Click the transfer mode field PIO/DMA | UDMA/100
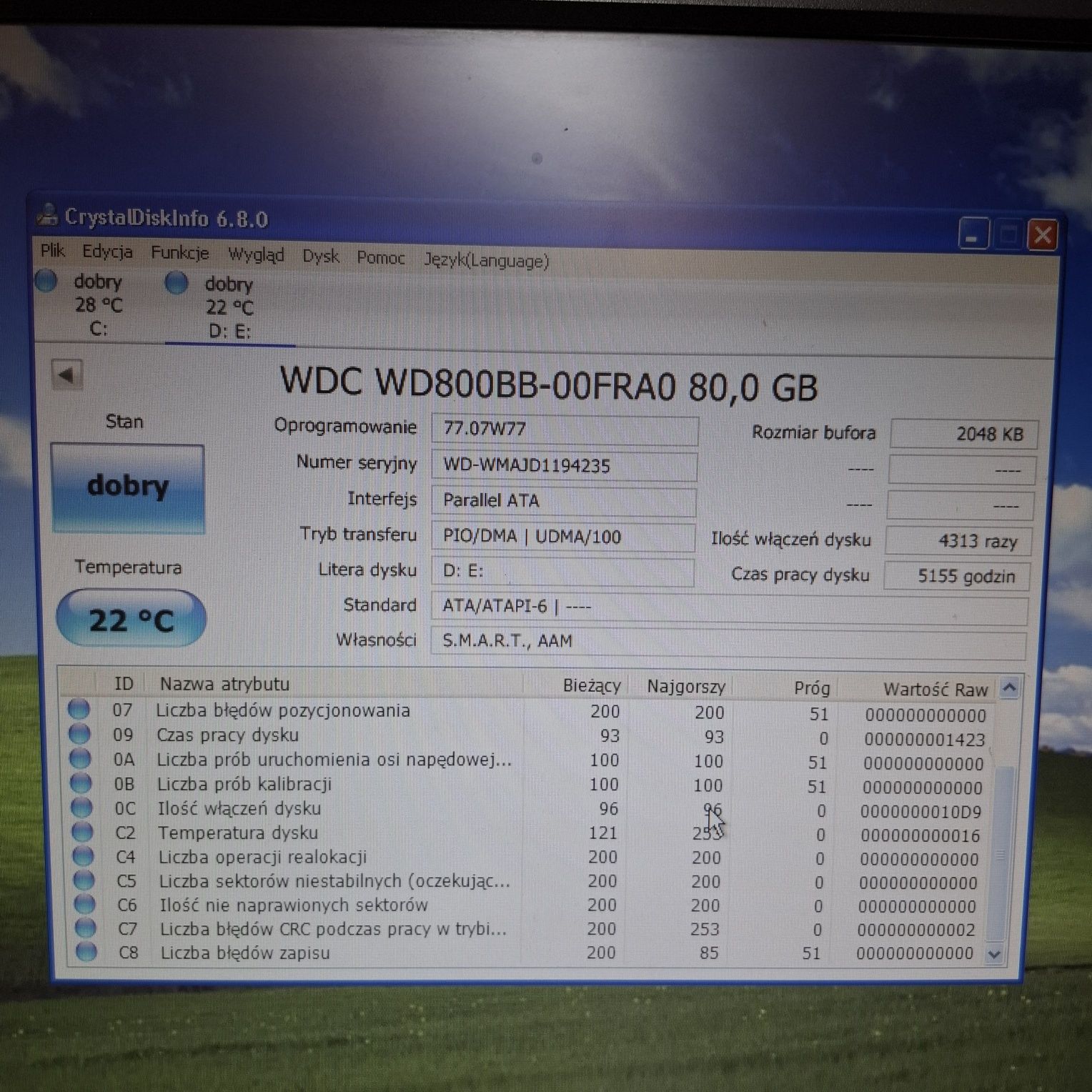 [562, 537]
